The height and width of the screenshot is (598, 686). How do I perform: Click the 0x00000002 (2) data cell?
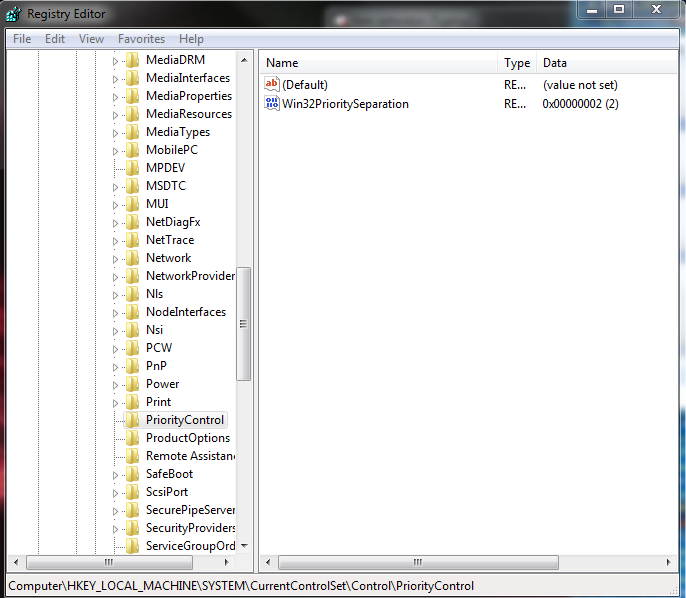(x=580, y=104)
